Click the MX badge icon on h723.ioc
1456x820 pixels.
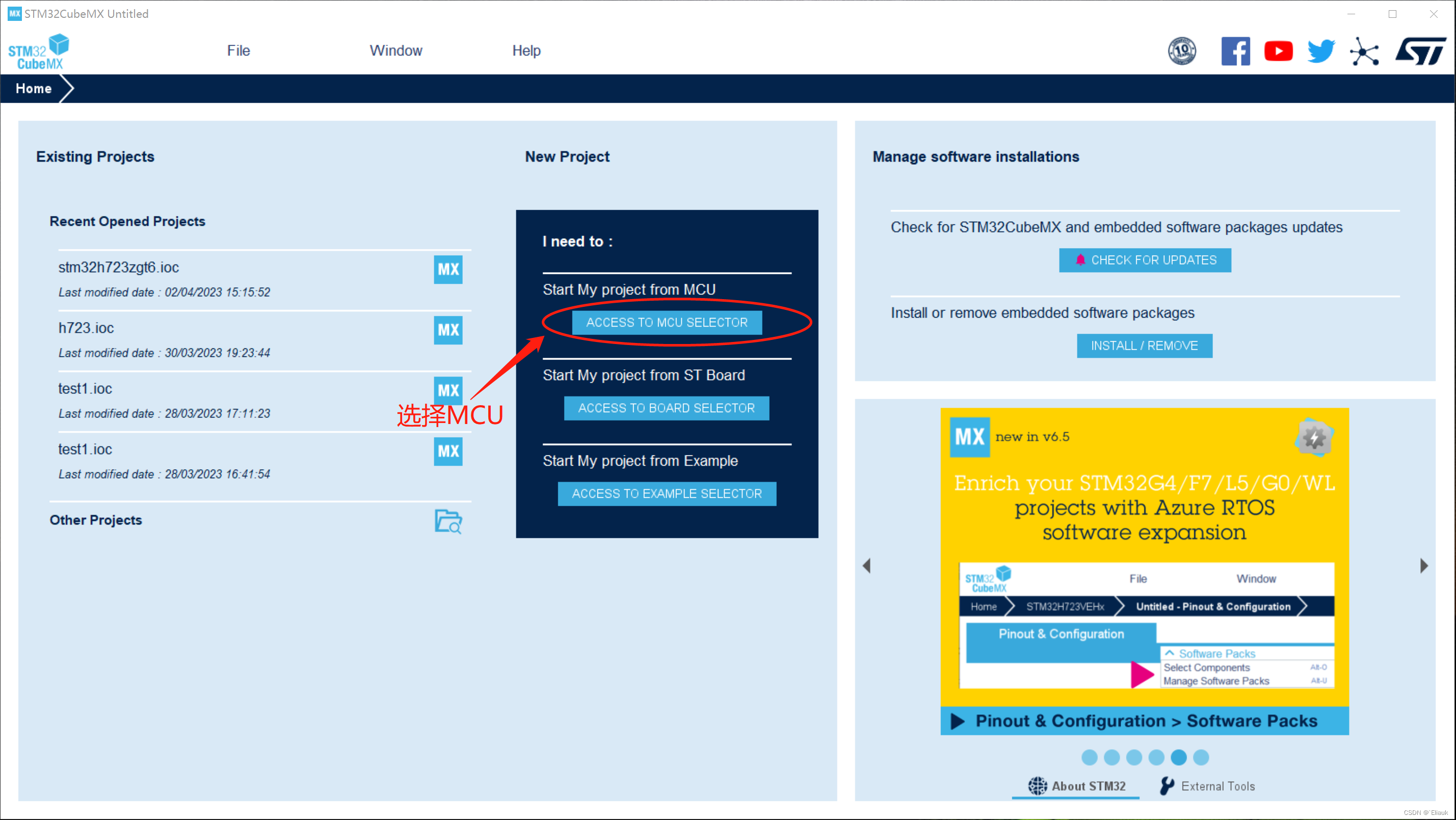(448, 330)
